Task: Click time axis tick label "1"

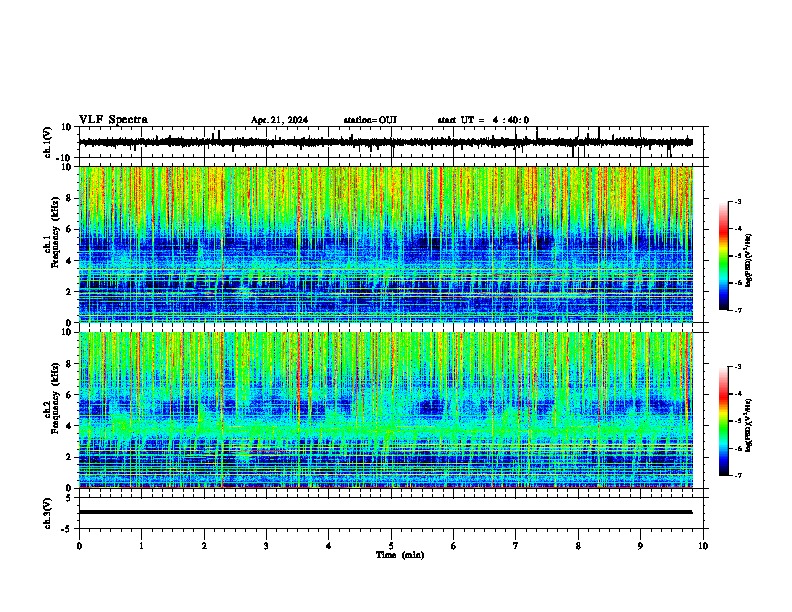Action: pos(141,546)
